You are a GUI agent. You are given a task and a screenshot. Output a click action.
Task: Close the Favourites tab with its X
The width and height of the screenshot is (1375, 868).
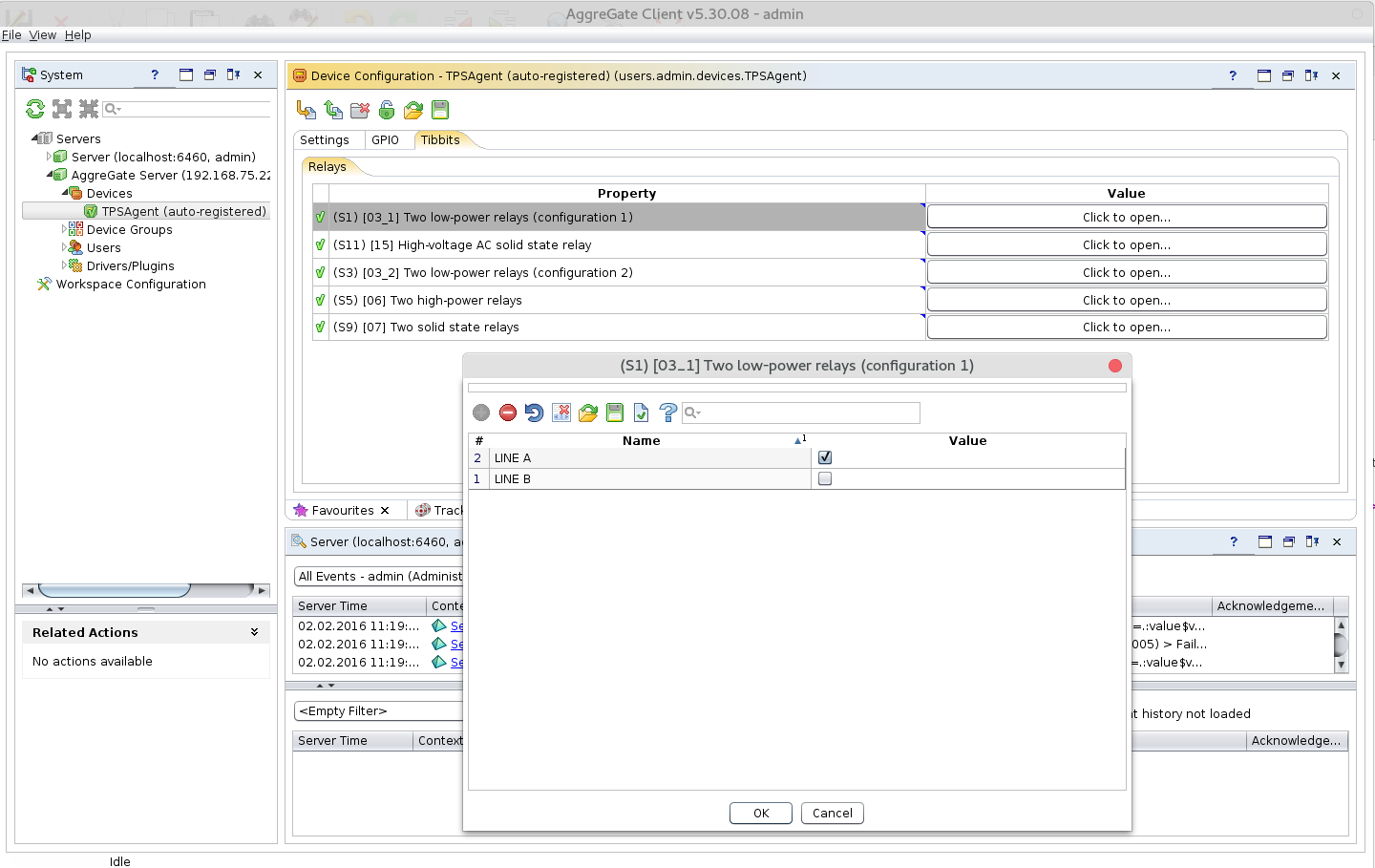click(x=385, y=510)
